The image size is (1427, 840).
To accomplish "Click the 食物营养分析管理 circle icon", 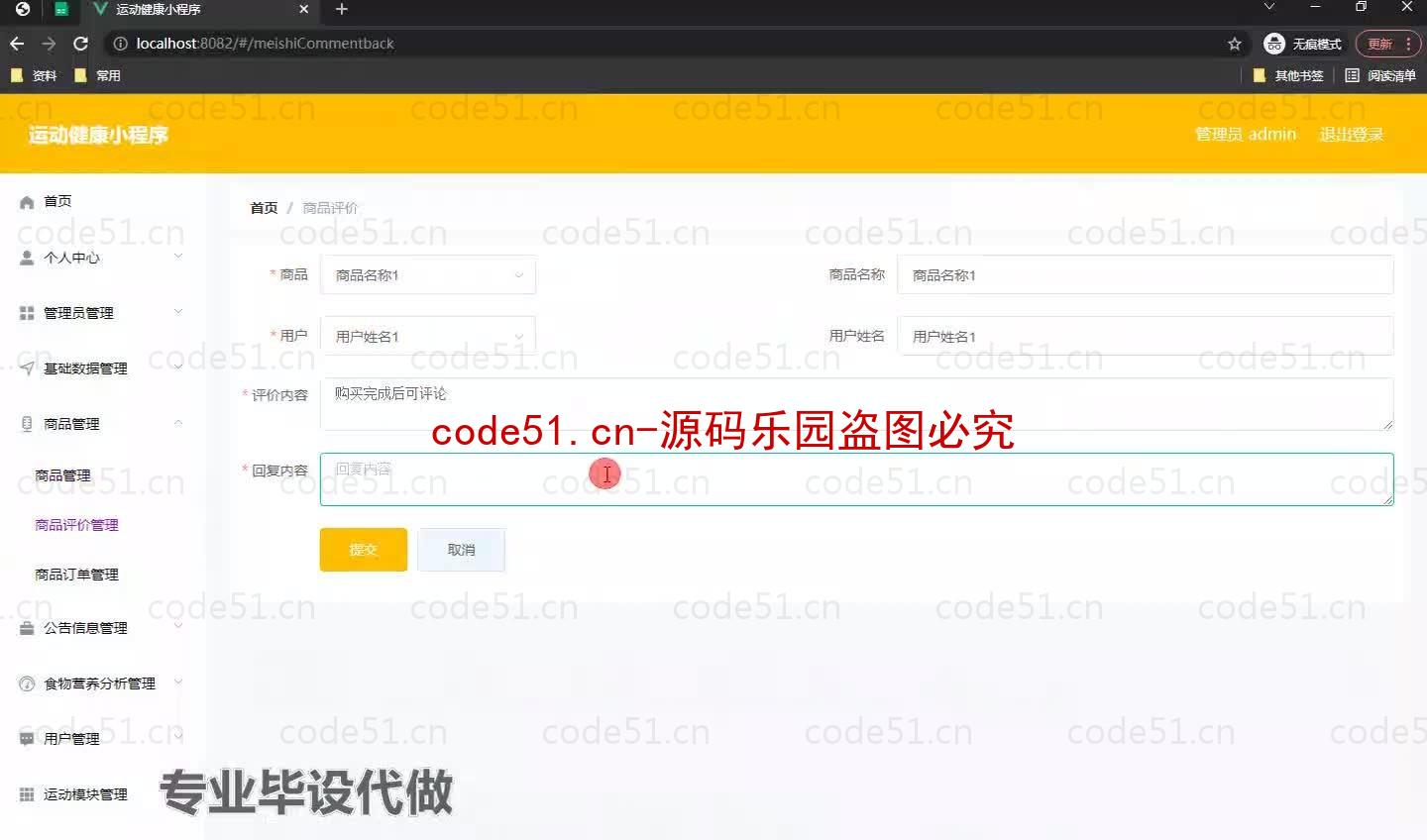I will pyautogui.click(x=27, y=683).
